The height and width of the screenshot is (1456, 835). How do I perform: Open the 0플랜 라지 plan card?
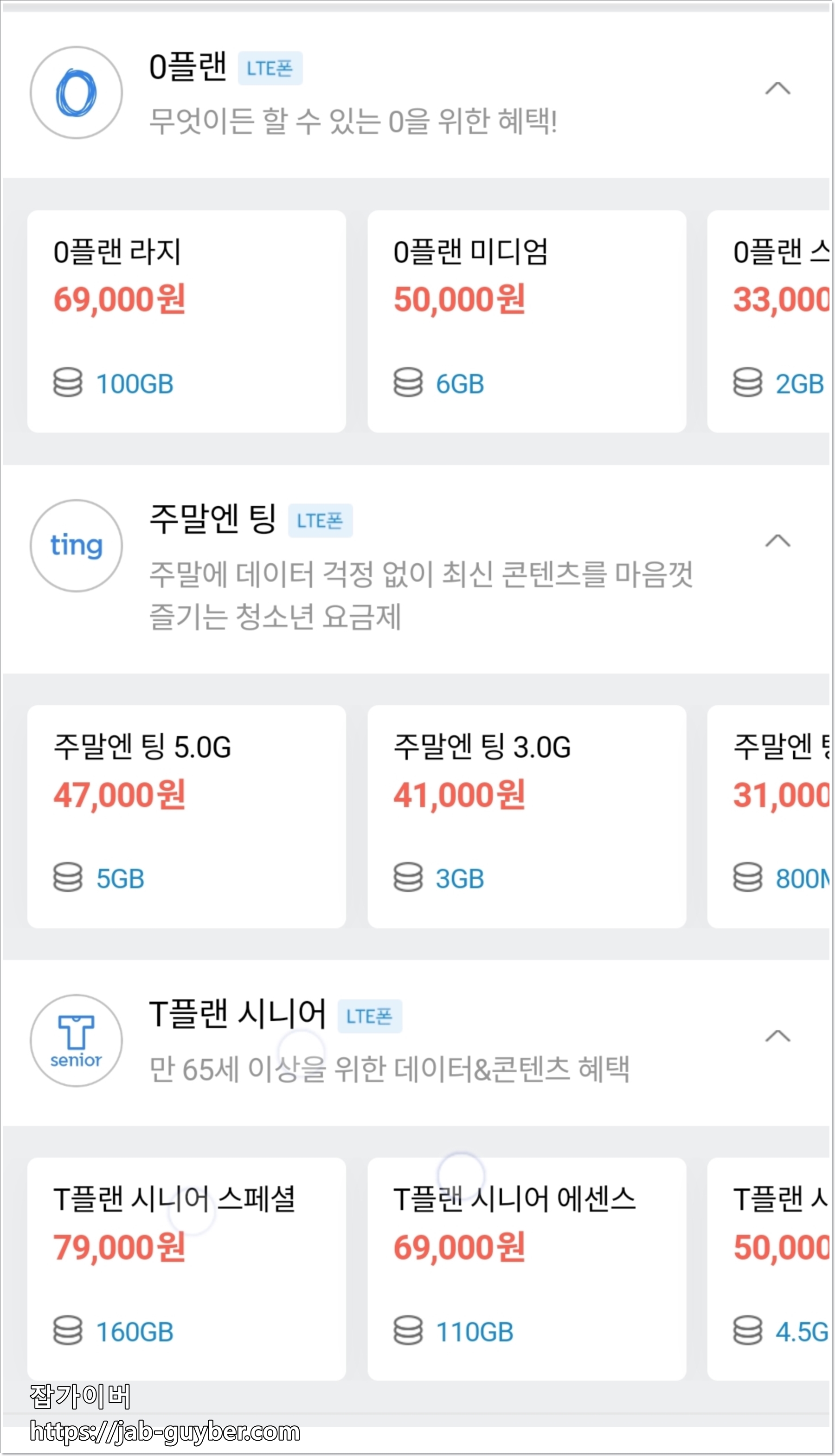click(186, 321)
